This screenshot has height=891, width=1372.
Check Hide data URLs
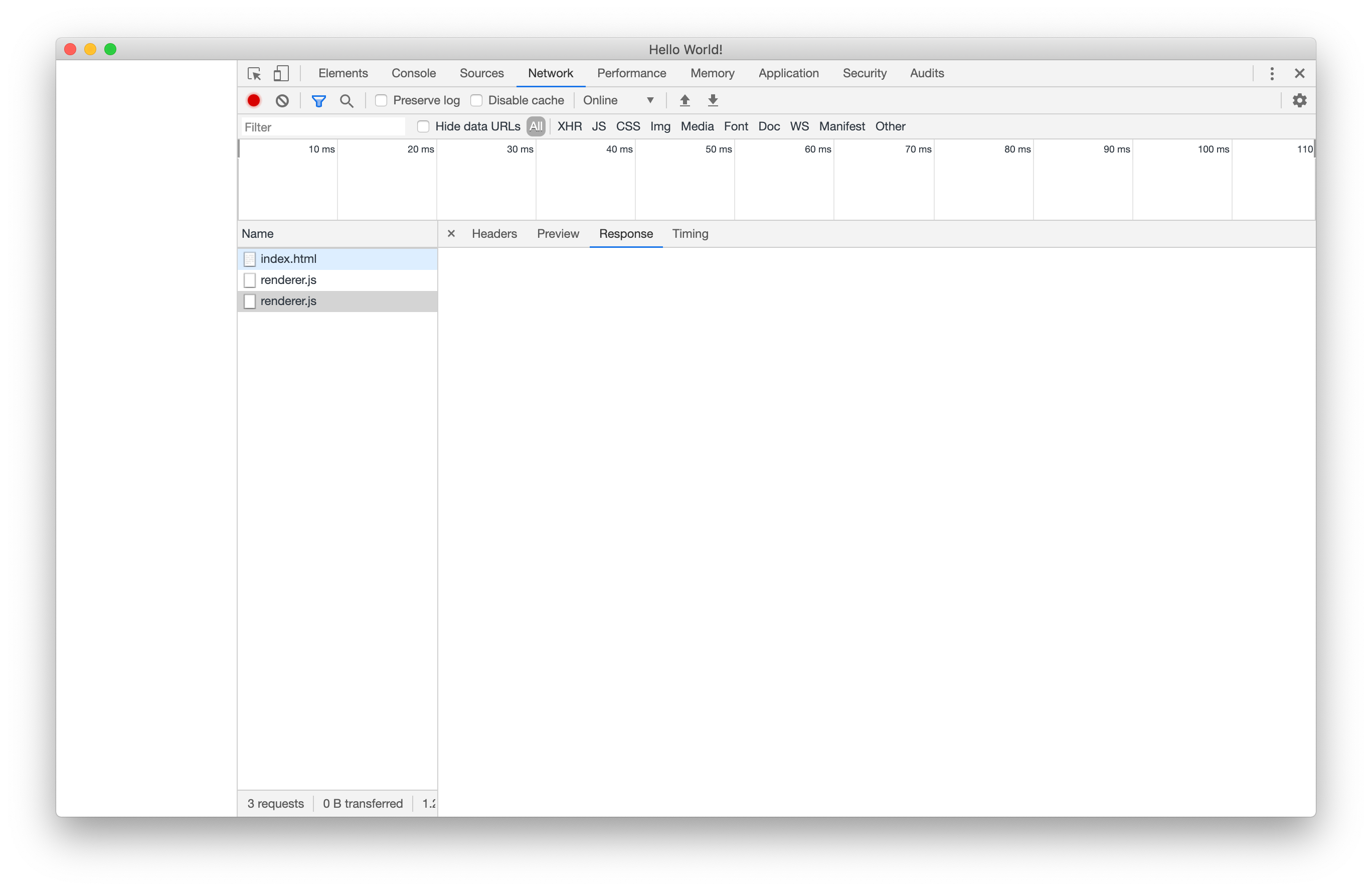423,126
